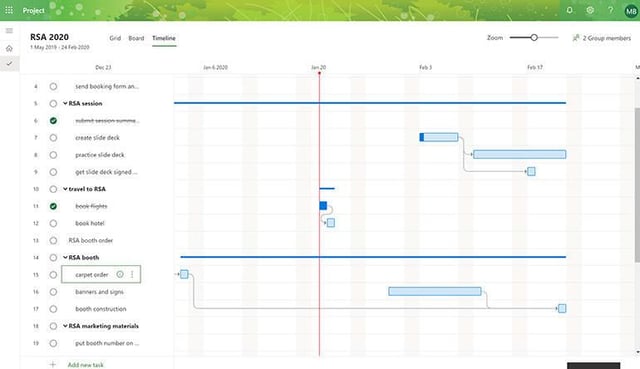Mark book hotel complete
The image size is (640, 369).
[53, 224]
